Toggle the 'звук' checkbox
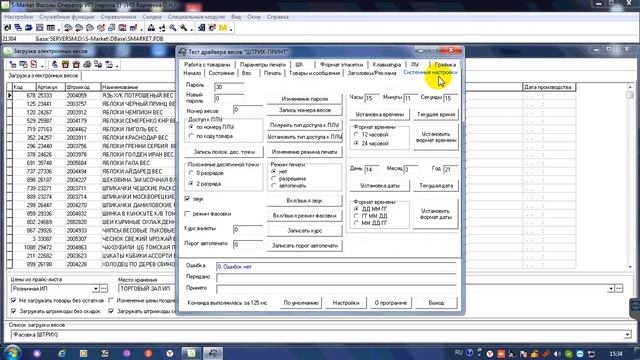This screenshot has width=640, height=360. click(187, 199)
